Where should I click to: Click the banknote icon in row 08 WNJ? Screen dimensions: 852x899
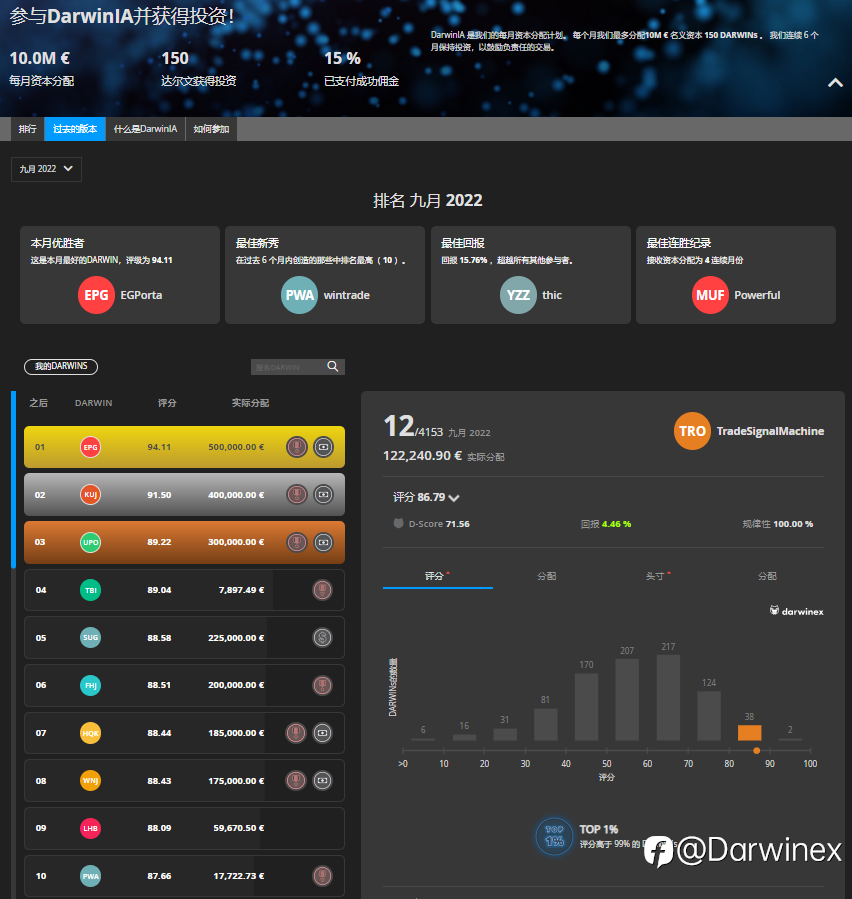[322, 780]
